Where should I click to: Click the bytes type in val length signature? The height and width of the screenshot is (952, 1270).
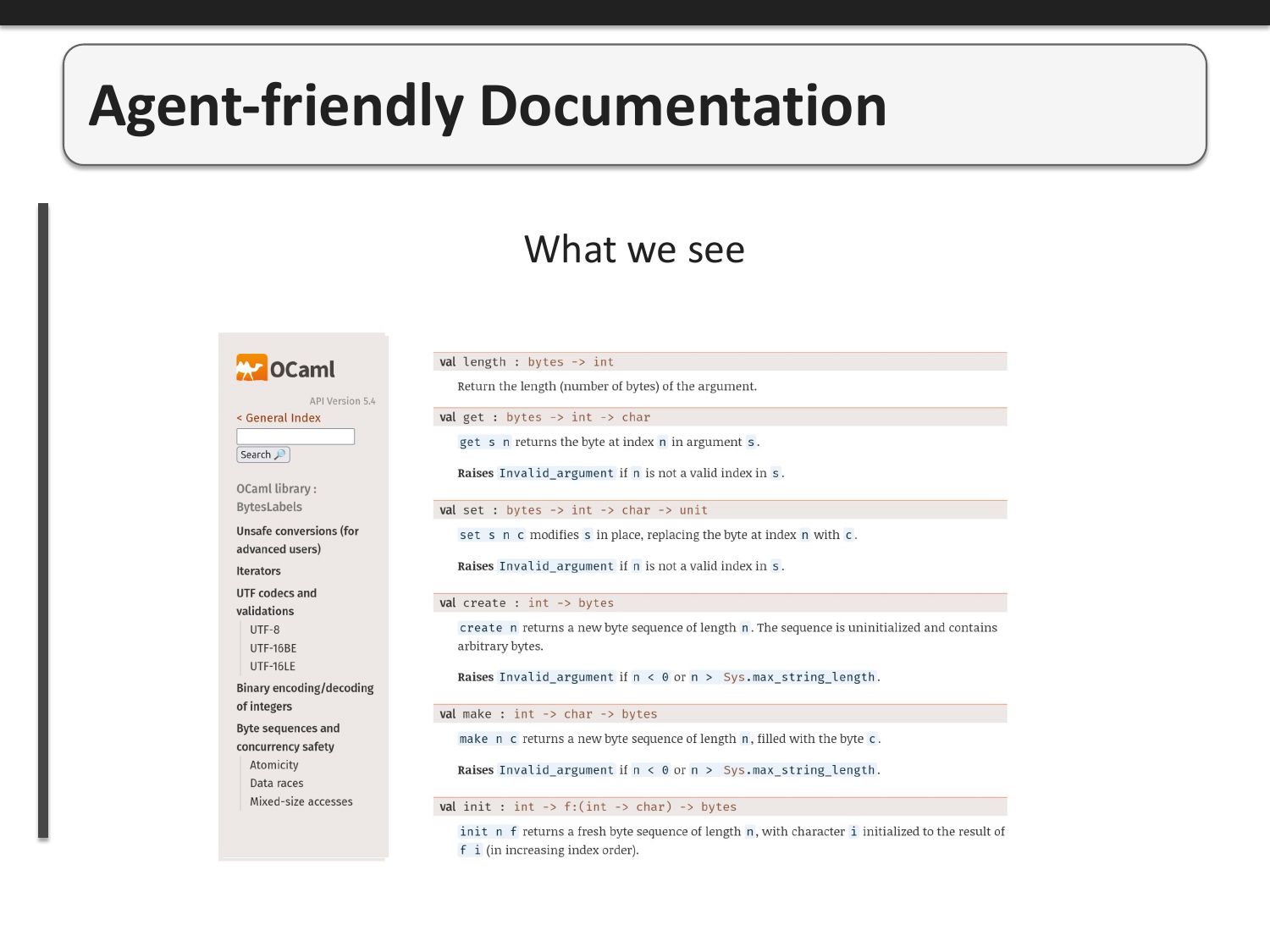[544, 361]
